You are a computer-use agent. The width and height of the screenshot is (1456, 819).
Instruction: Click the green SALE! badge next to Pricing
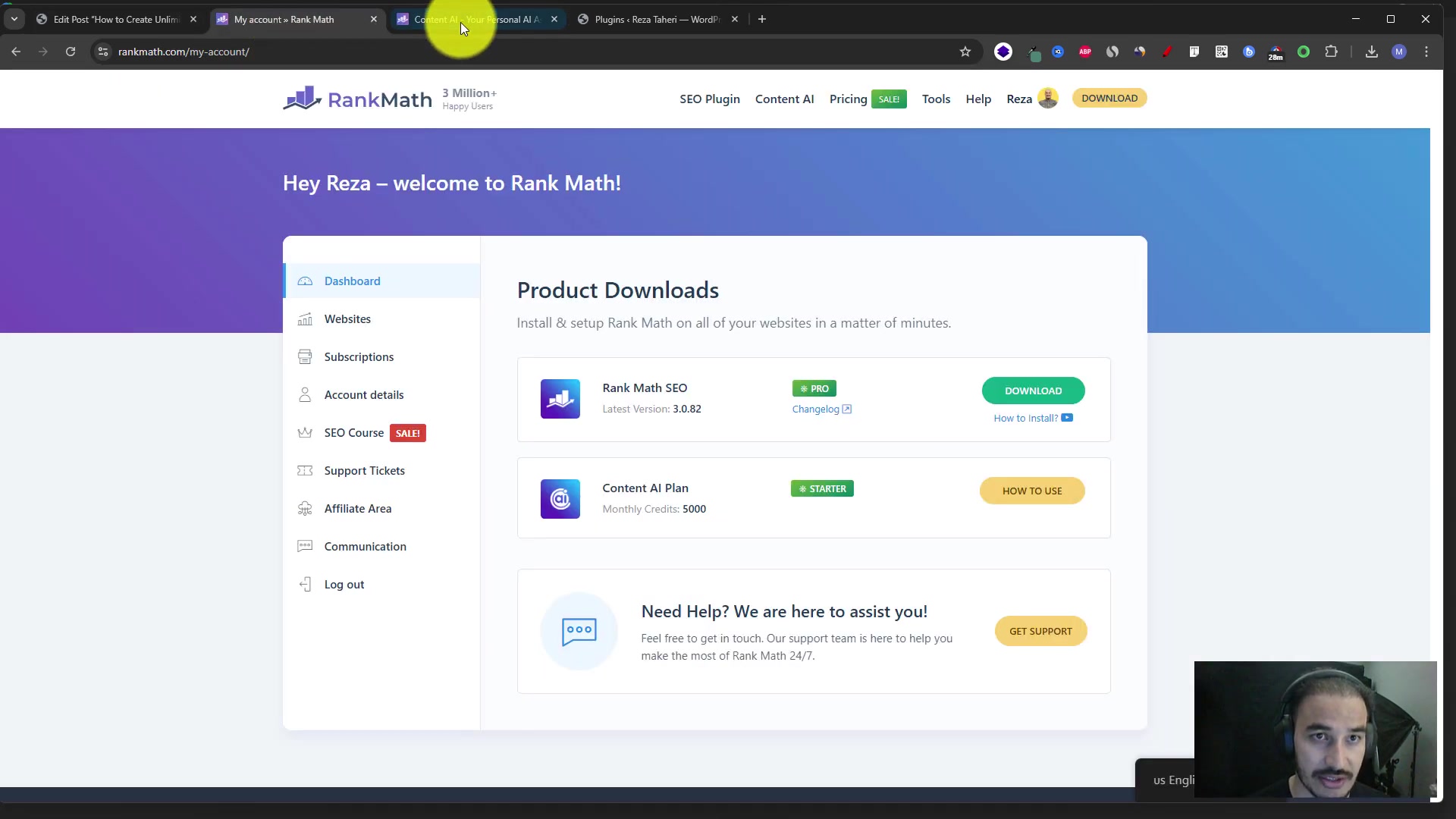(889, 99)
